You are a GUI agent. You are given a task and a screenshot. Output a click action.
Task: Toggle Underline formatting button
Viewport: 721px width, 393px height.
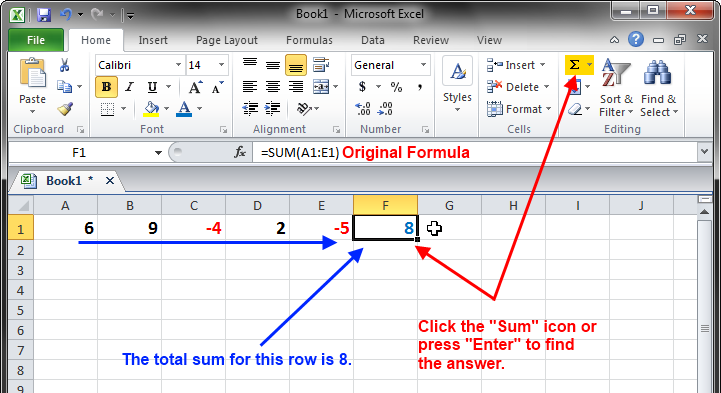[152, 87]
